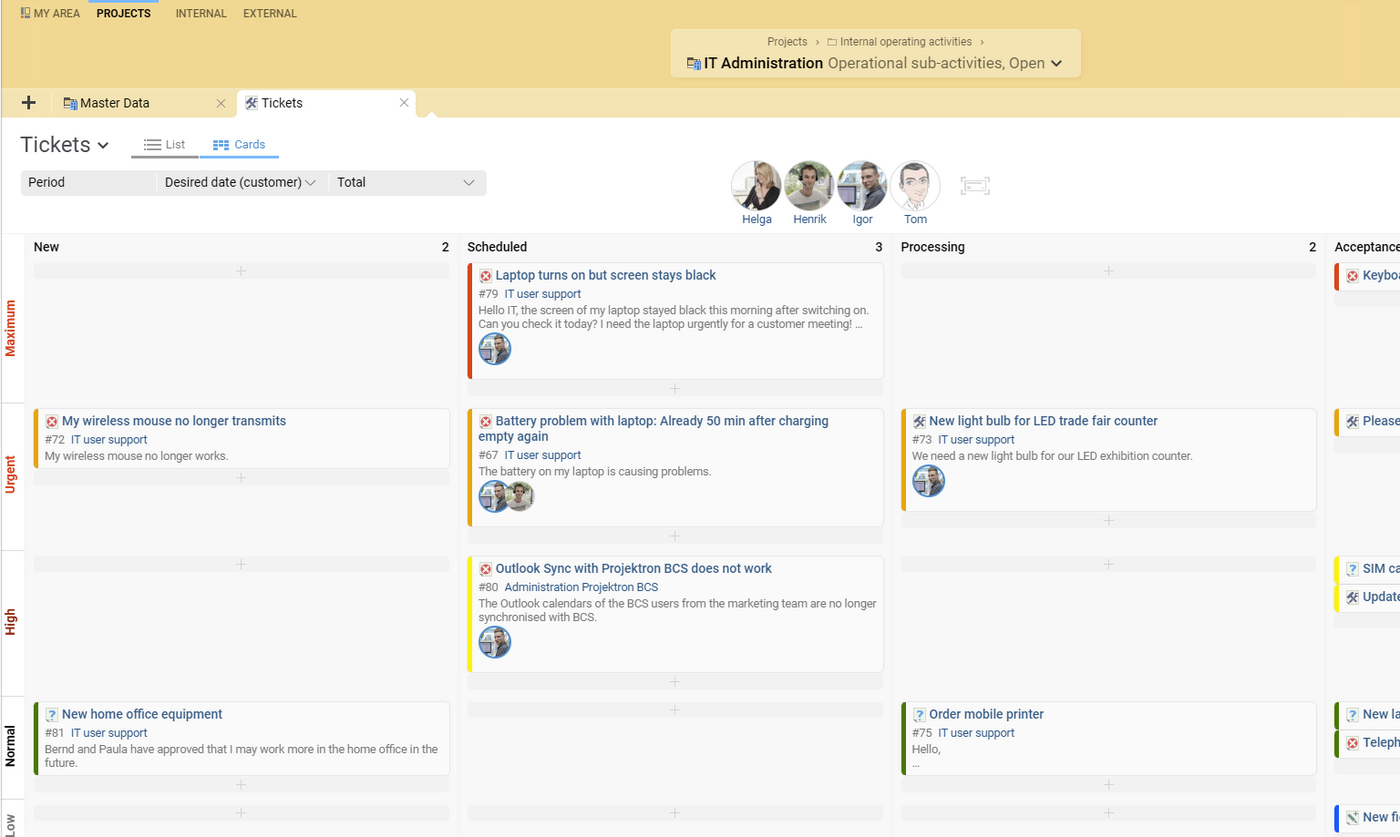1400x837 pixels.
Task: Click the assignee avatar on ticket #80
Action: (495, 642)
